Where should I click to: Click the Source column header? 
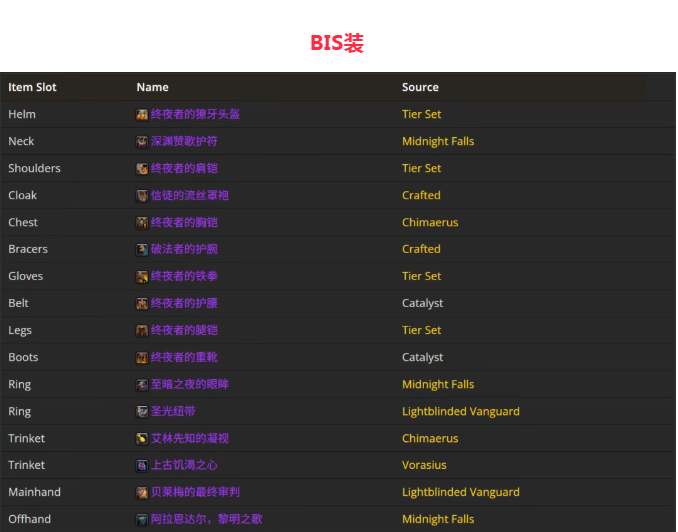(x=420, y=87)
